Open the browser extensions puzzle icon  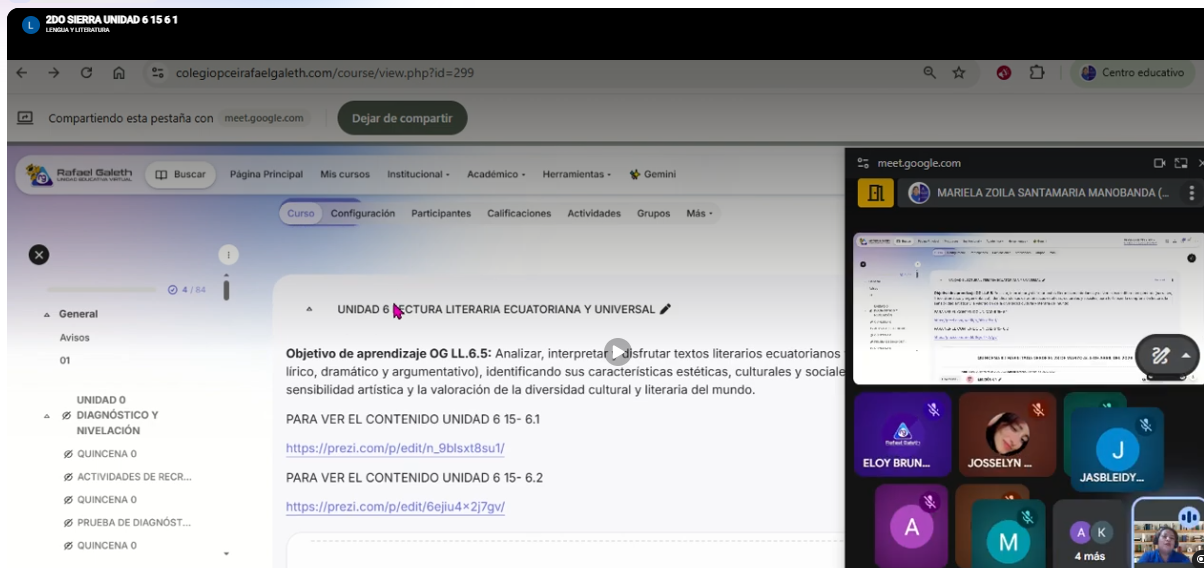pos(1037,73)
